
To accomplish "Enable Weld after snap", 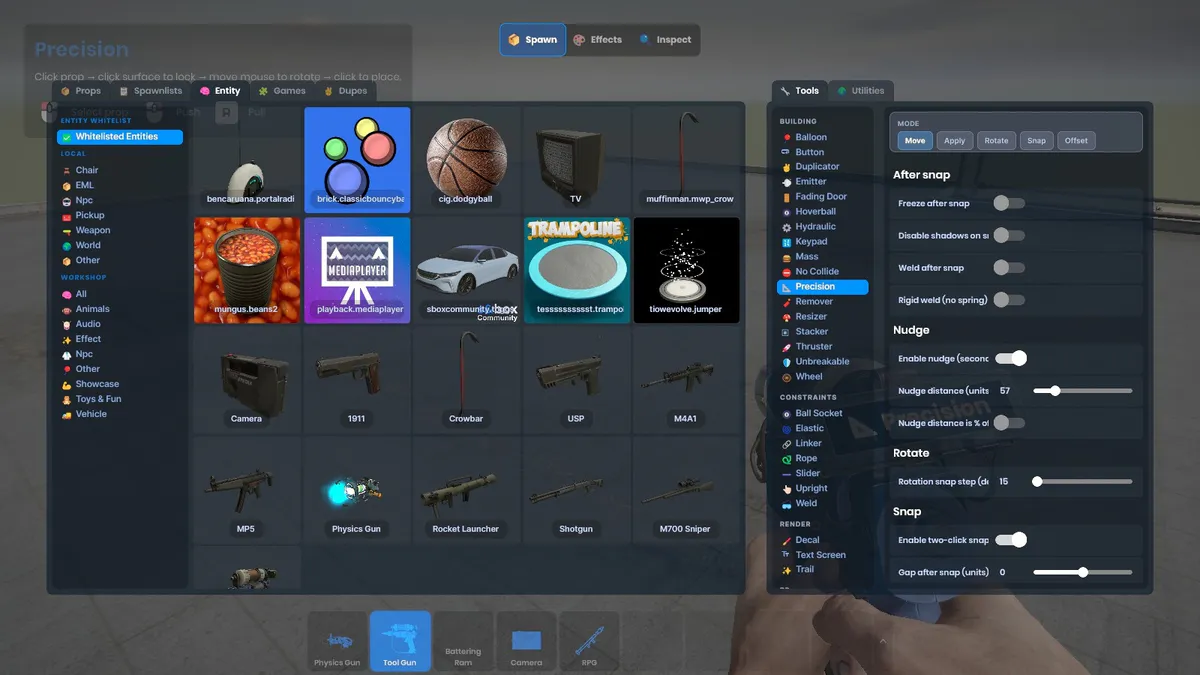I will (x=1009, y=268).
